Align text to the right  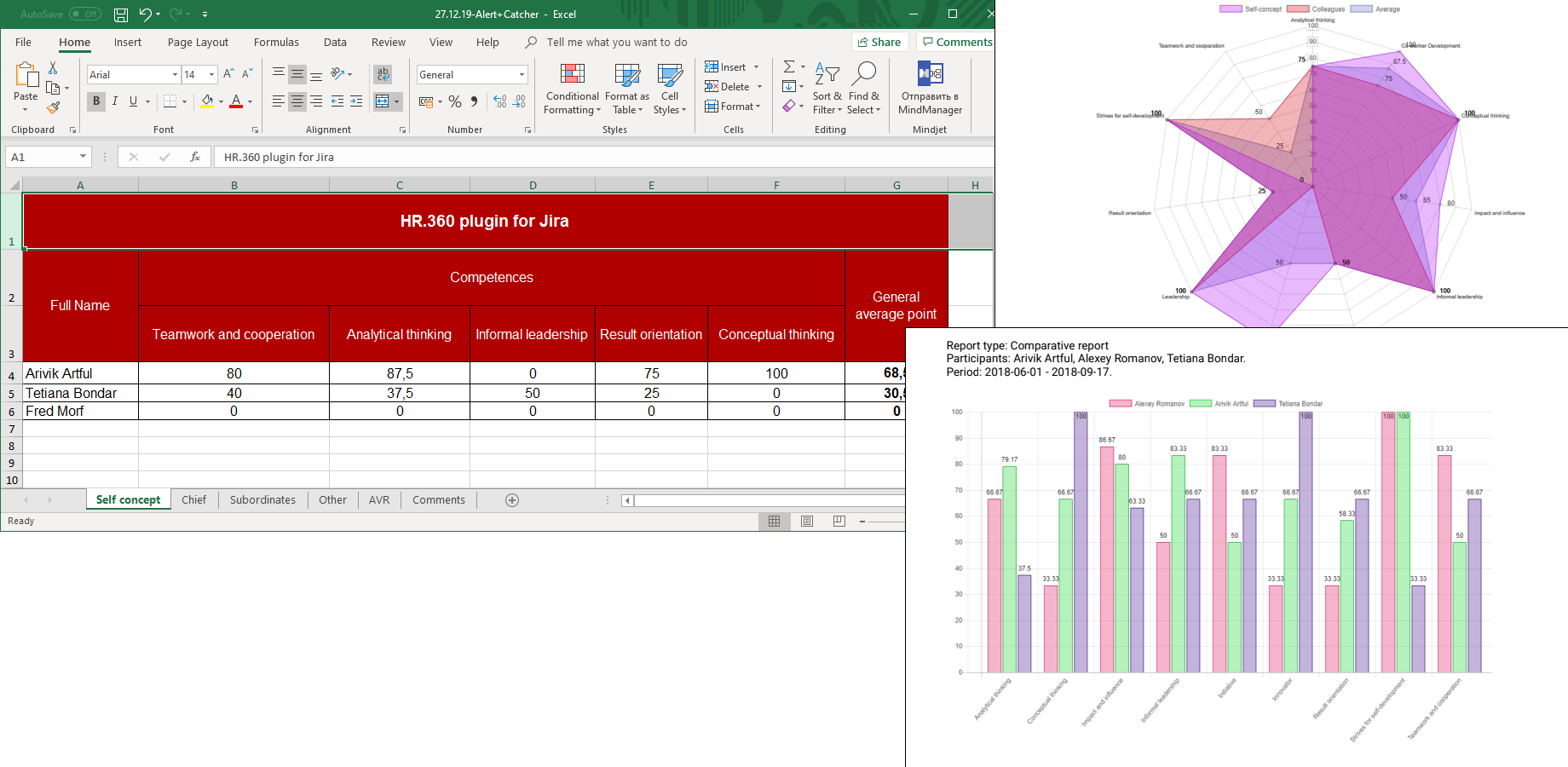316,101
